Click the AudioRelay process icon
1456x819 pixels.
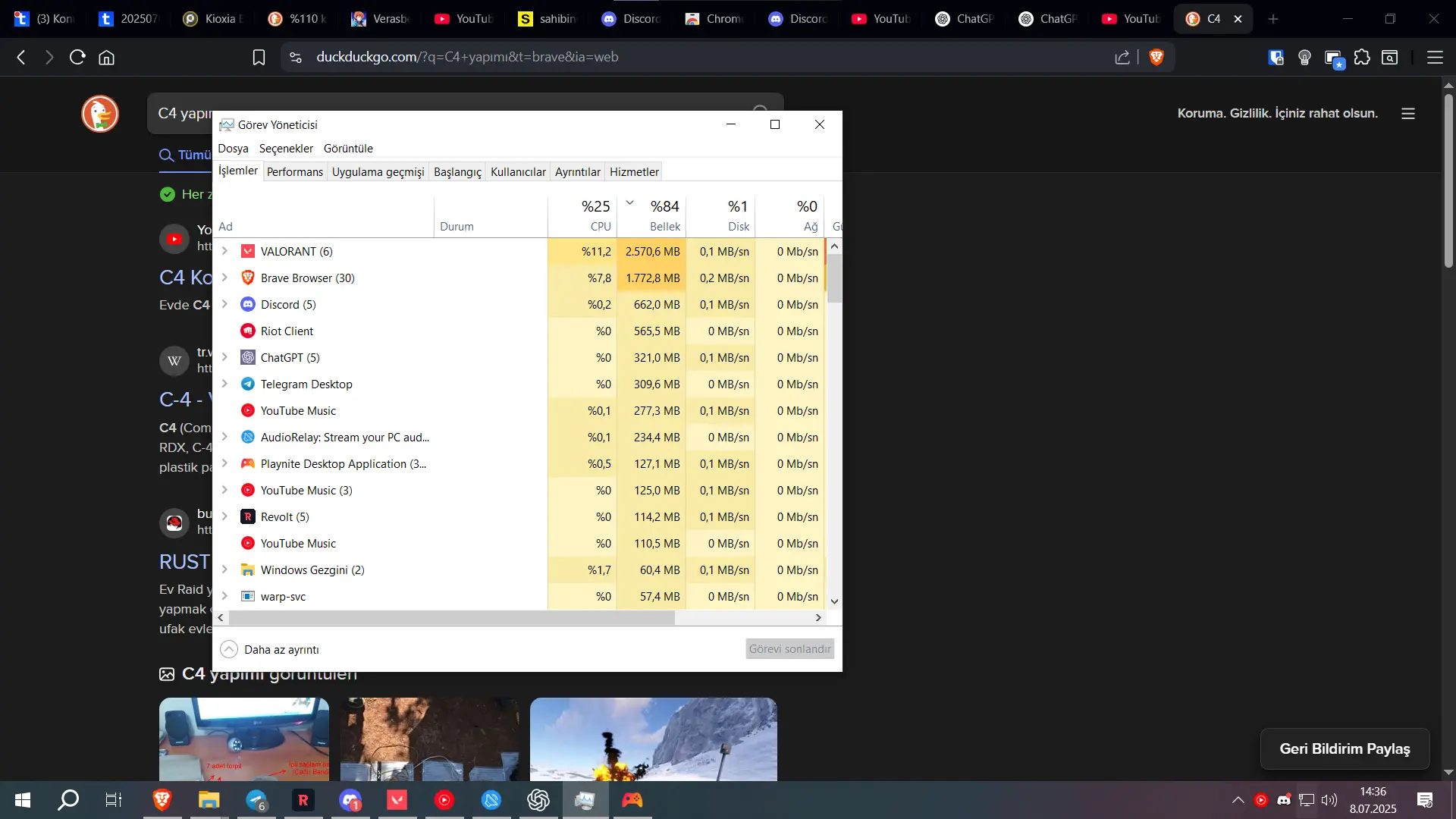pyautogui.click(x=247, y=438)
